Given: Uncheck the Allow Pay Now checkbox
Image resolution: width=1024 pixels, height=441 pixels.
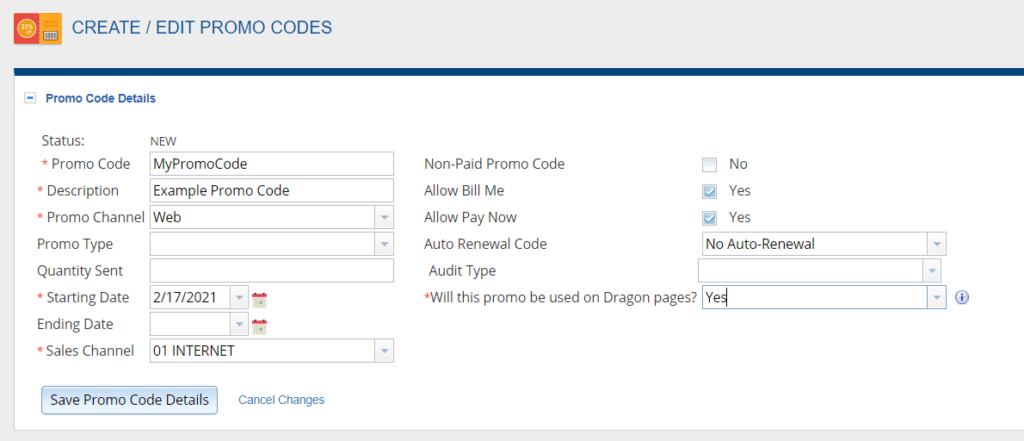Looking at the screenshot, I should 710,218.
